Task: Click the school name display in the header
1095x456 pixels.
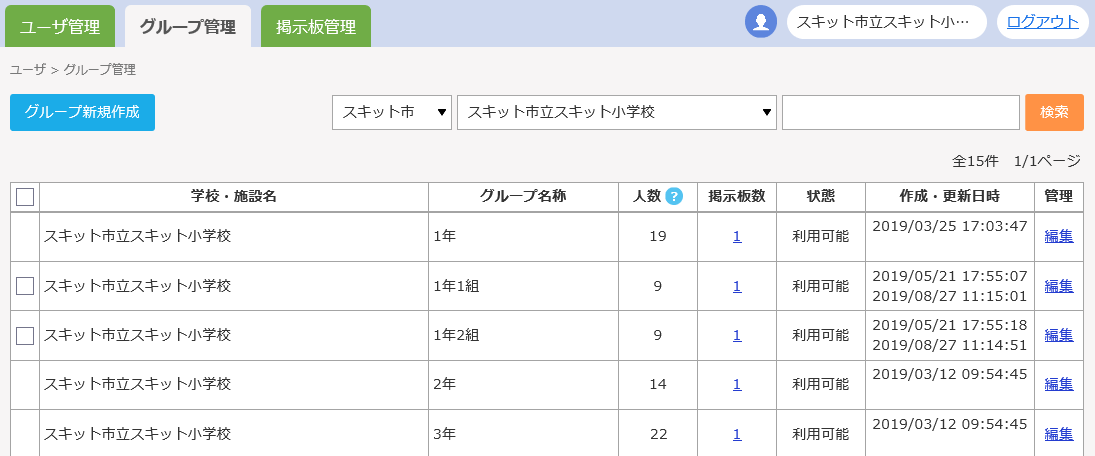Action: tap(886, 22)
